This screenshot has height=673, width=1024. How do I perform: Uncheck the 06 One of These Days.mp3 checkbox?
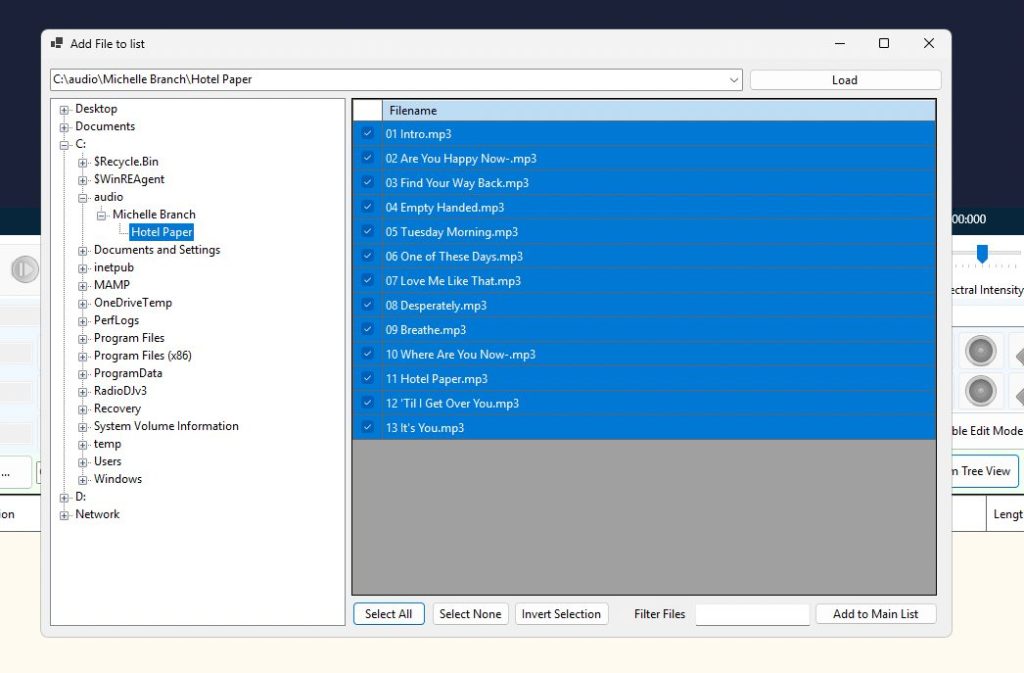click(367, 256)
